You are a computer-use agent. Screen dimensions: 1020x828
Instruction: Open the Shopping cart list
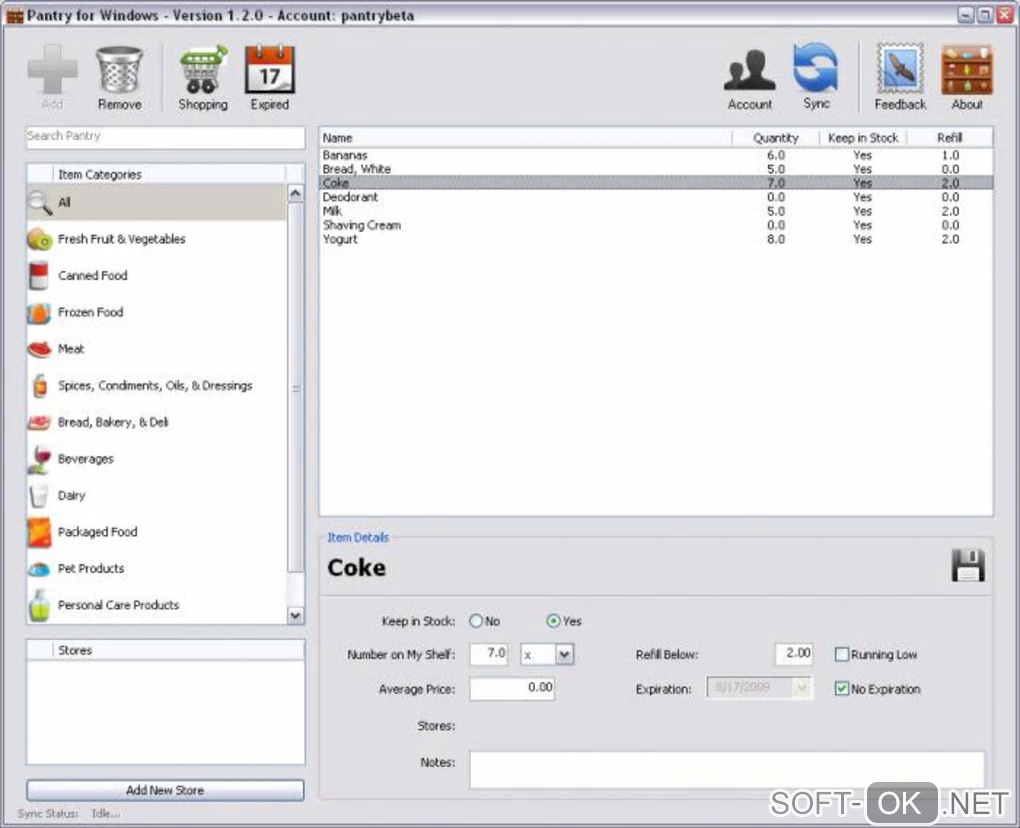203,70
